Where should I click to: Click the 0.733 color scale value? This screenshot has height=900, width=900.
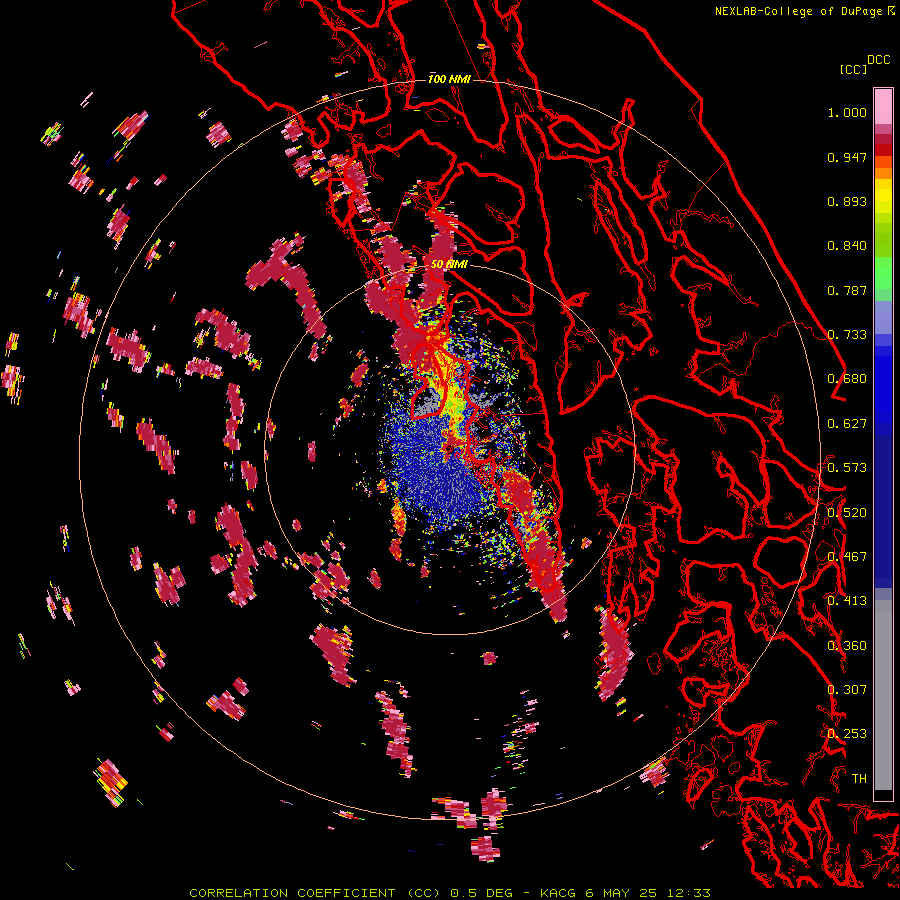847,335
